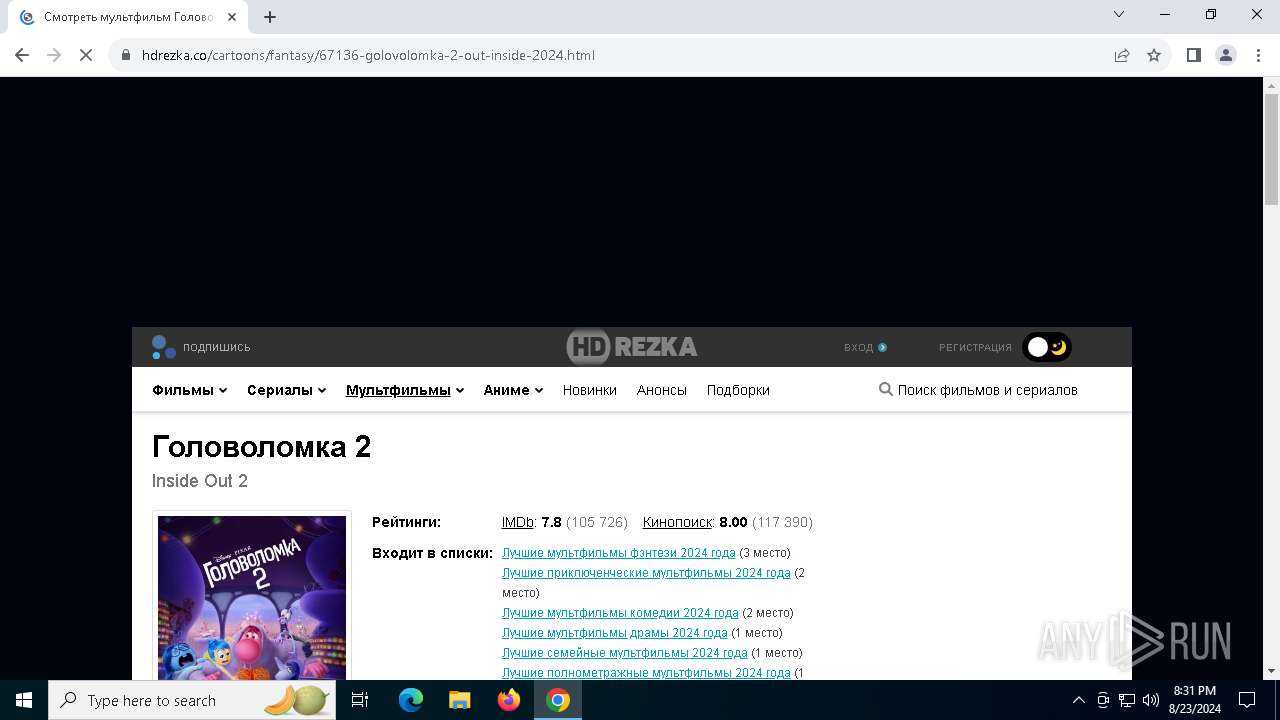Toggle the day/night theme switch

click(x=1047, y=347)
